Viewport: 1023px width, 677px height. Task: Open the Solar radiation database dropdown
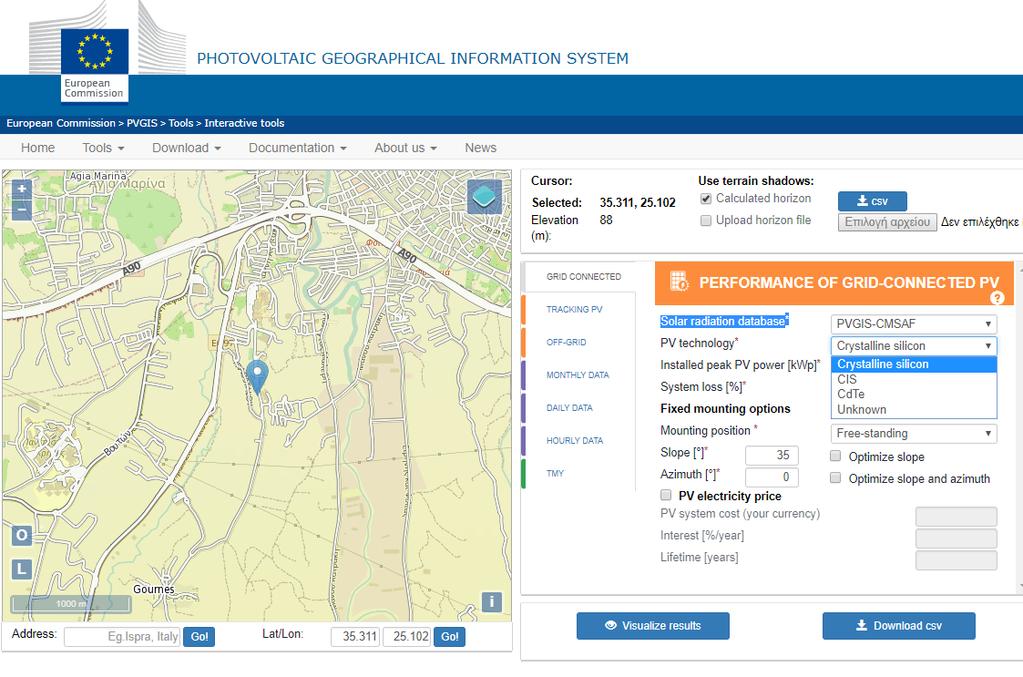[x=913, y=323]
